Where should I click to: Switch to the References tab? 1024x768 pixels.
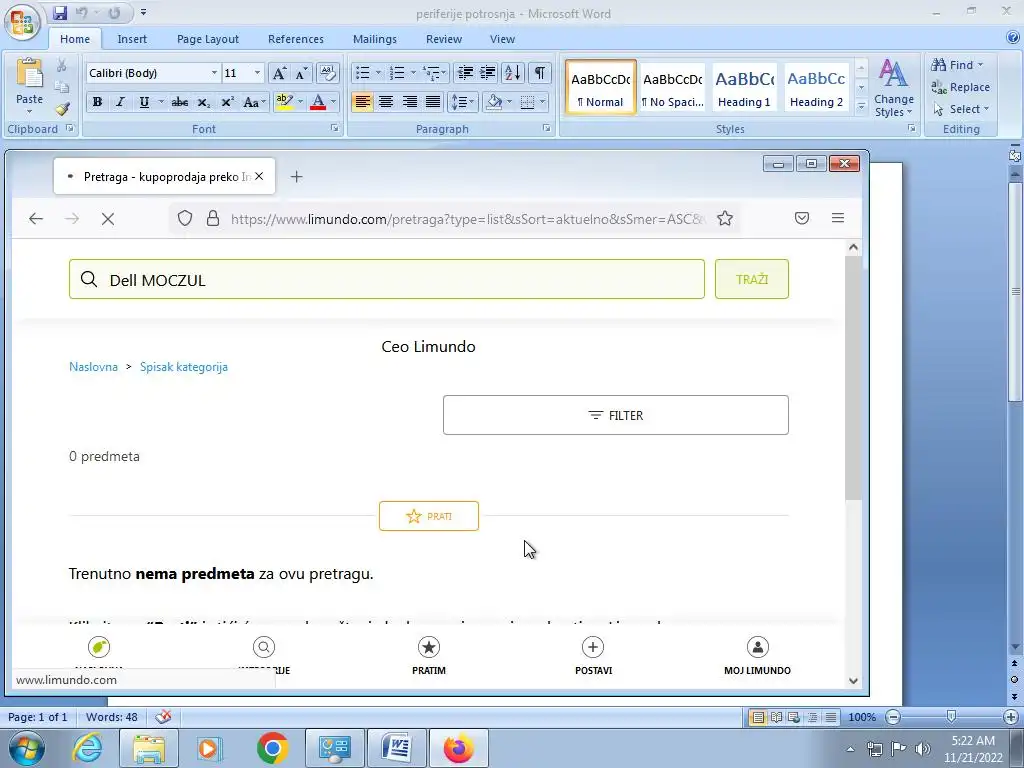click(295, 39)
